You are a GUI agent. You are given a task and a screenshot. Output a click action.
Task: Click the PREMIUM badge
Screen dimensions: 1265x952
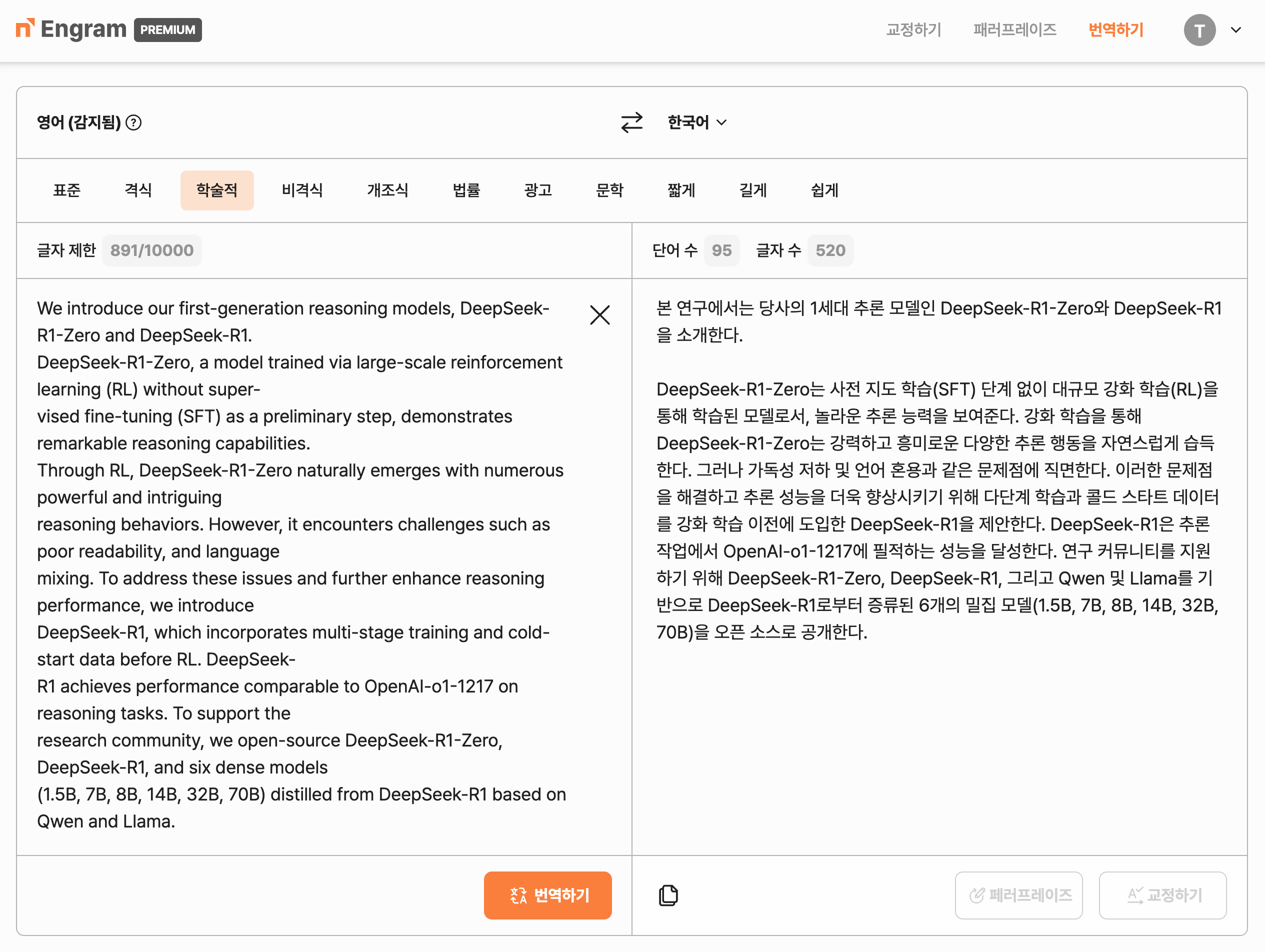click(167, 29)
